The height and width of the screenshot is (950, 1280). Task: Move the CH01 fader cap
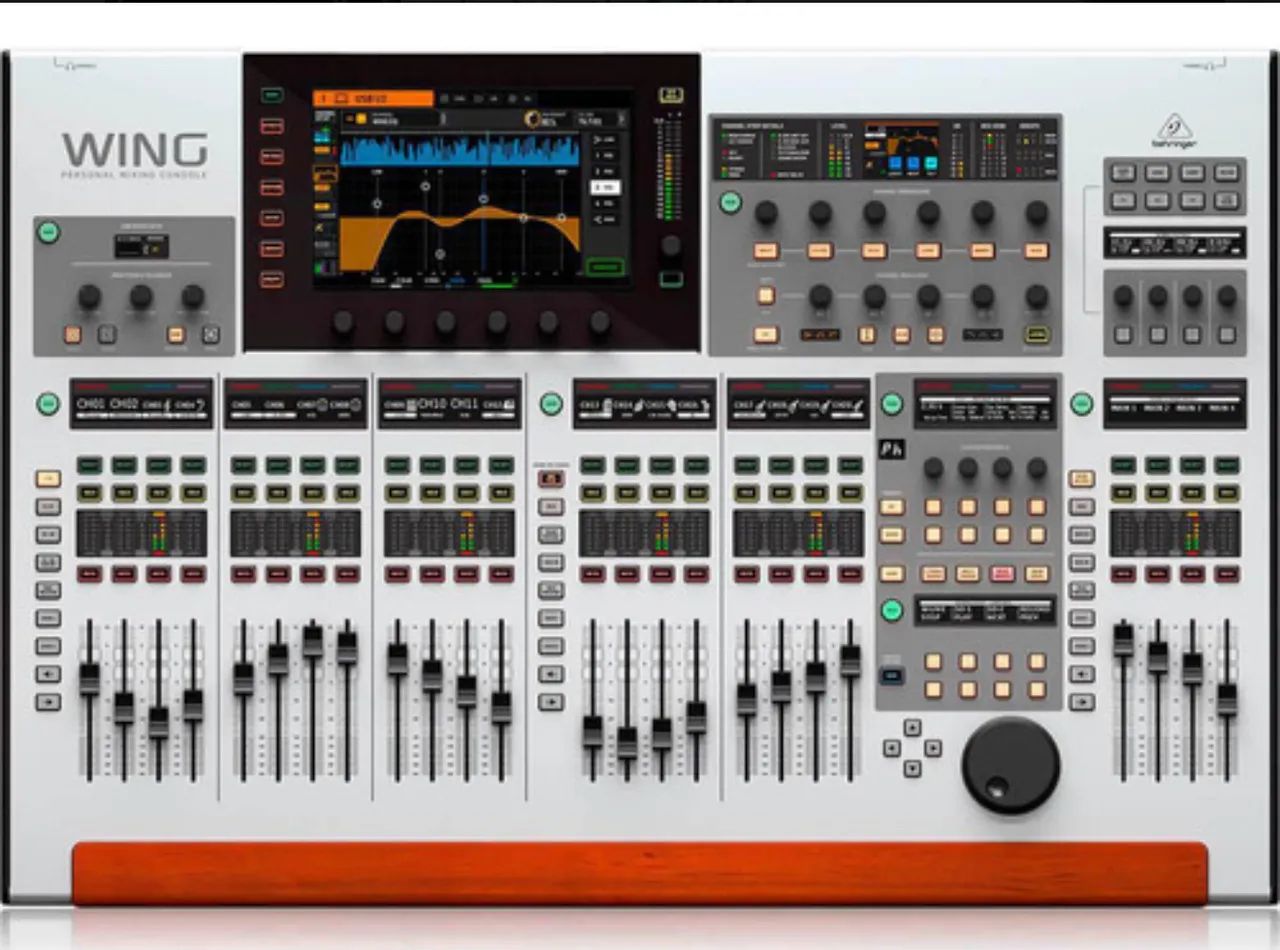click(90, 678)
